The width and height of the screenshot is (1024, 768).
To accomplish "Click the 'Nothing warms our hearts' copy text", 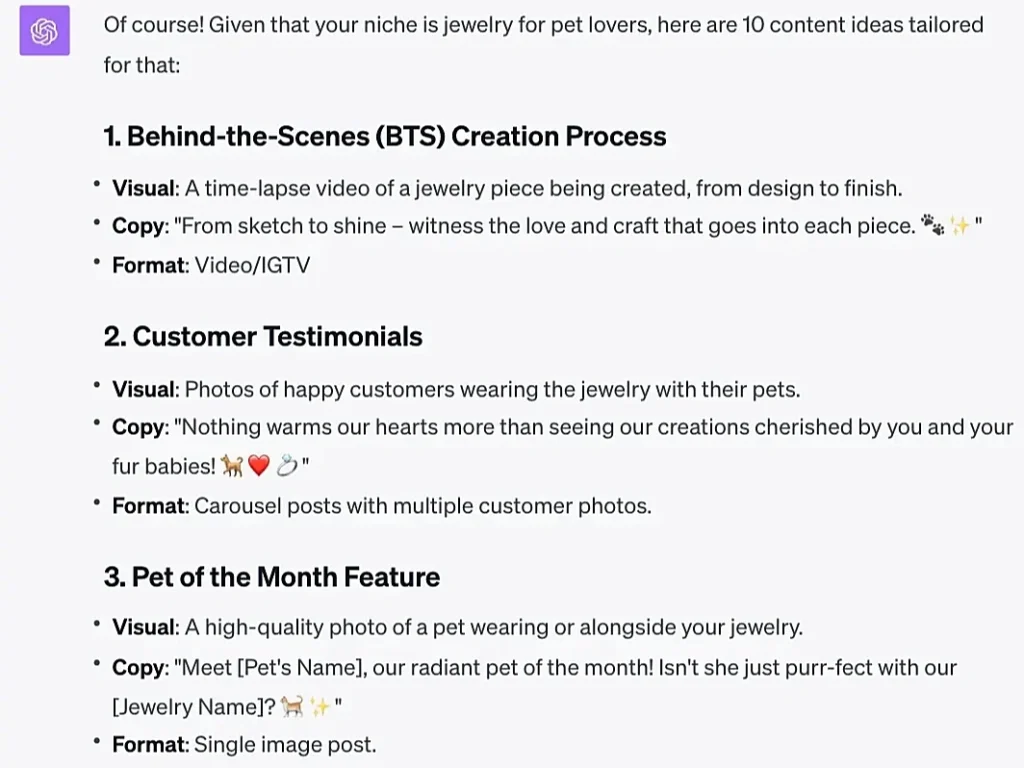I will point(562,446).
